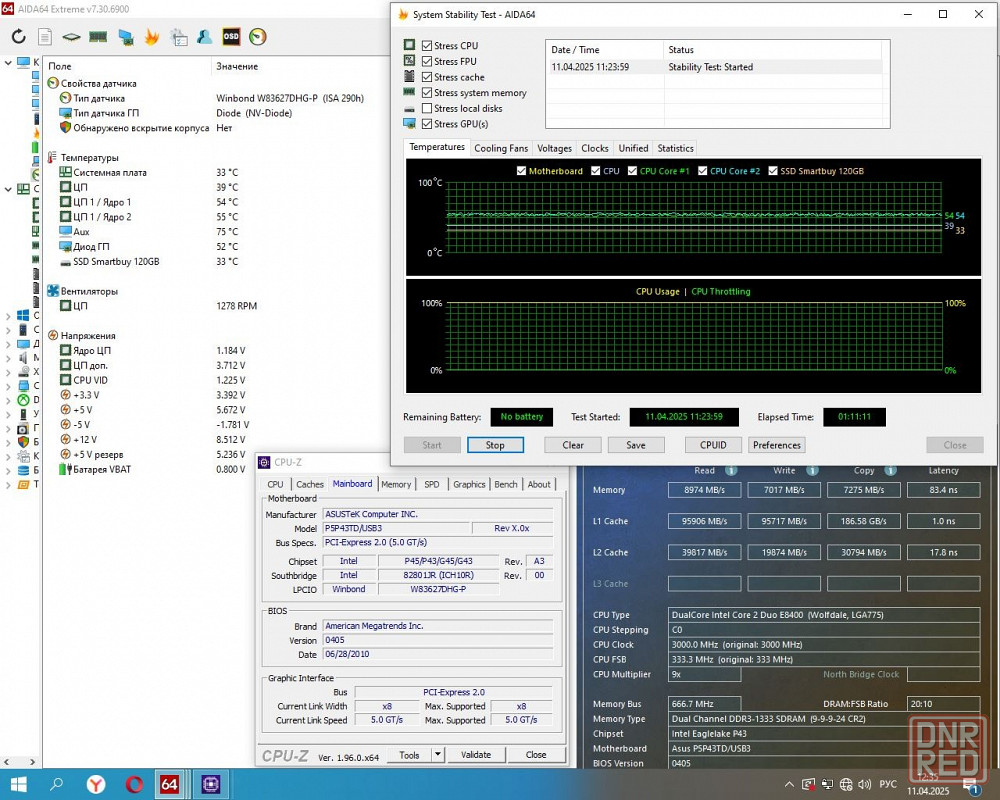Viewport: 1000px width, 800px height.
Task: Launch the memory module benchmark toolbar icon
Action: point(98,36)
